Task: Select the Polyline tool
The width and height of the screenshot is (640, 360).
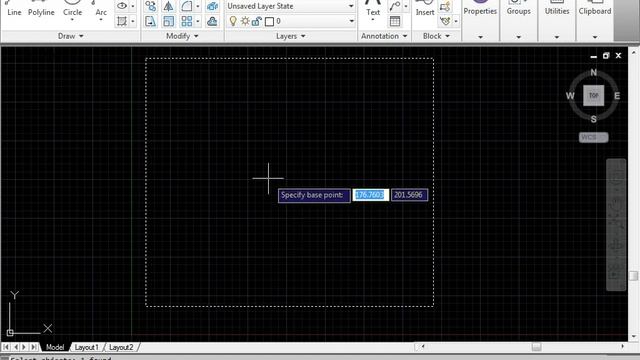Action: click(41, 9)
